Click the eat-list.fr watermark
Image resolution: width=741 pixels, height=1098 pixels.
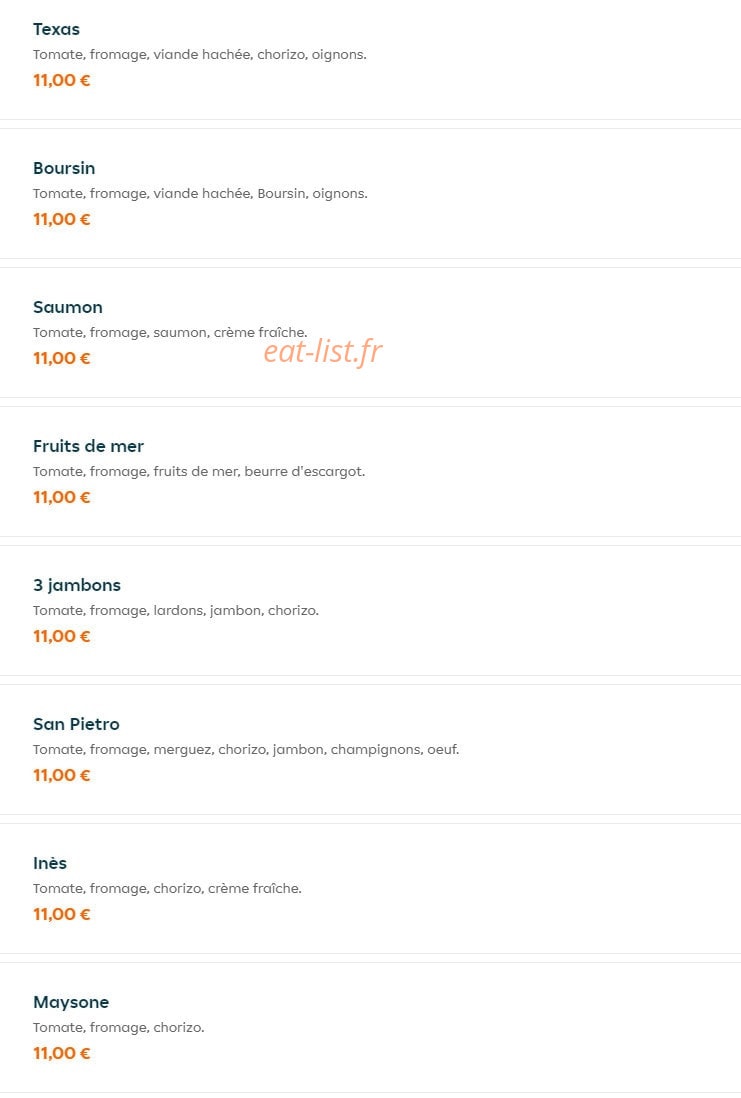pyautogui.click(x=323, y=352)
